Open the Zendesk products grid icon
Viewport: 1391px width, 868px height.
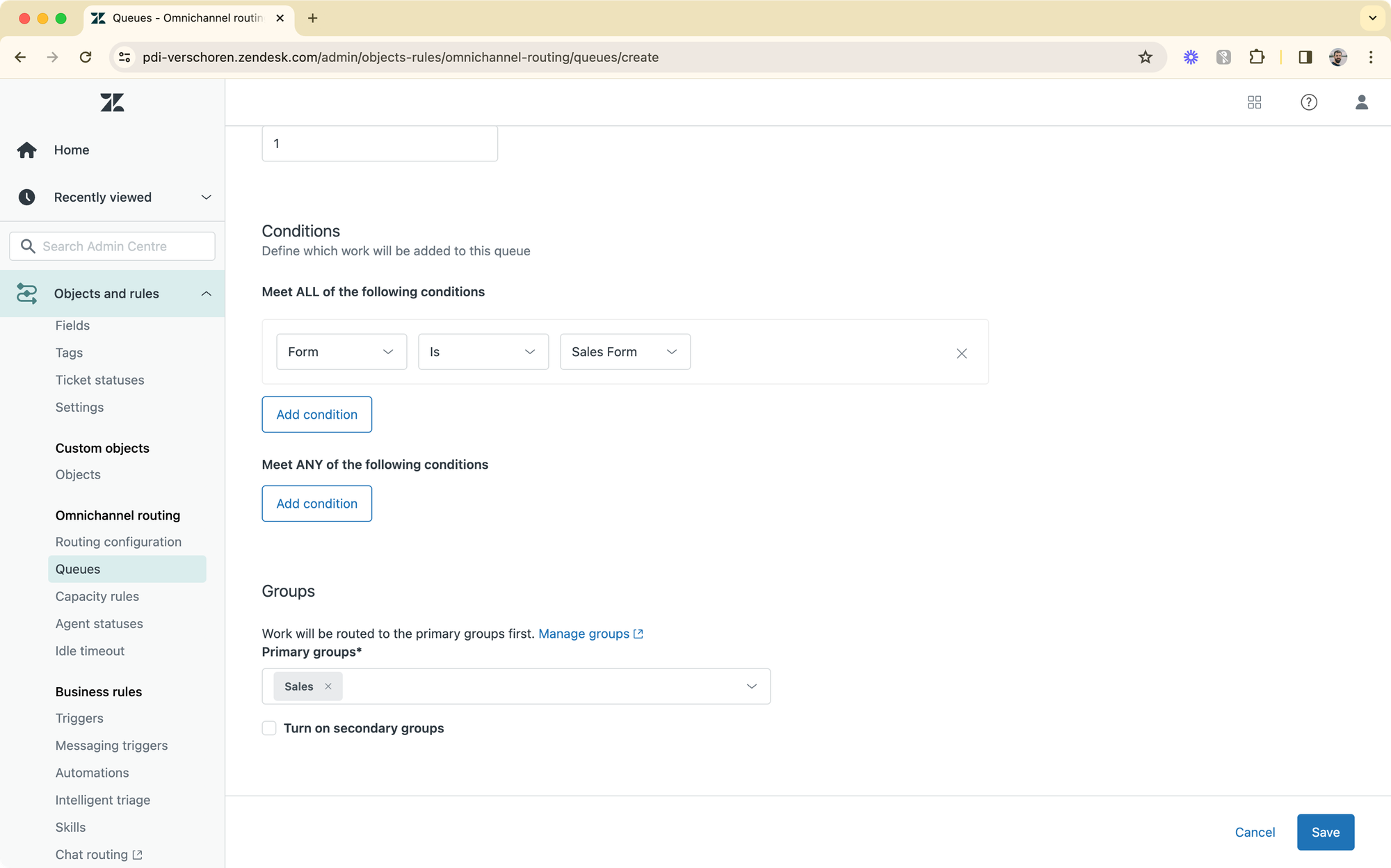pyautogui.click(x=1254, y=102)
